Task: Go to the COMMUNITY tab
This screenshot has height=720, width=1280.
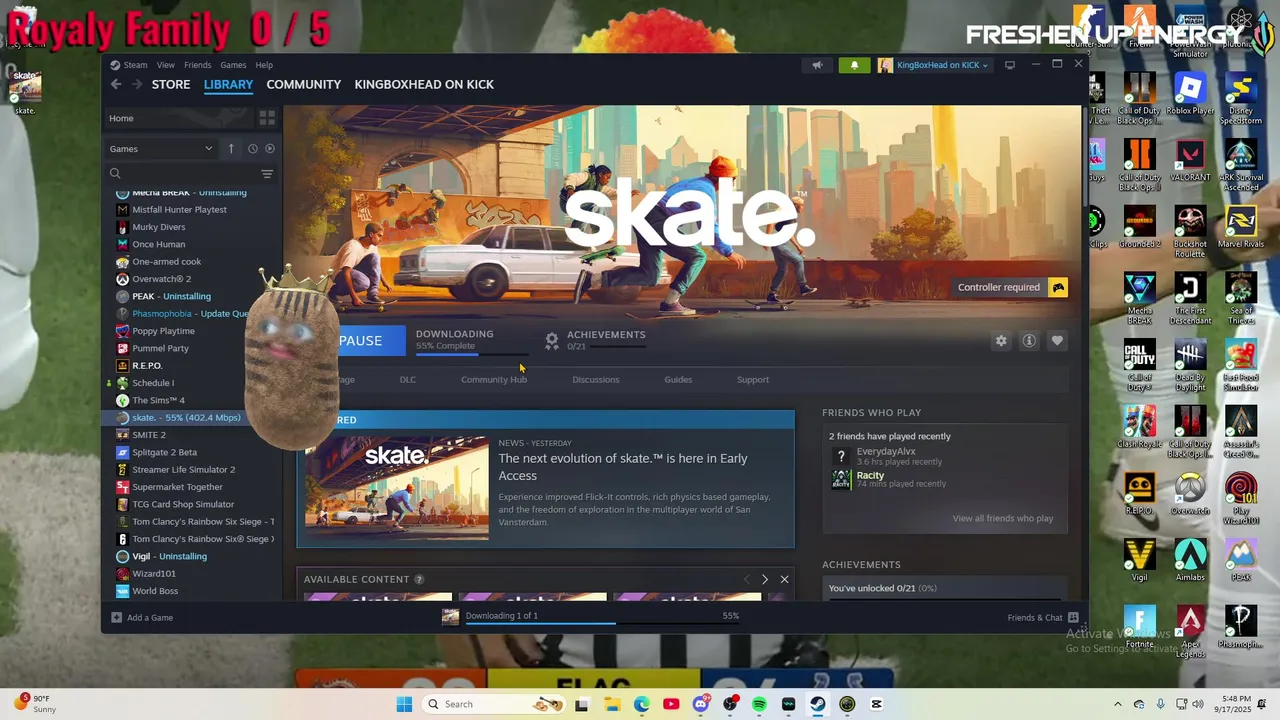Action: pyautogui.click(x=304, y=84)
